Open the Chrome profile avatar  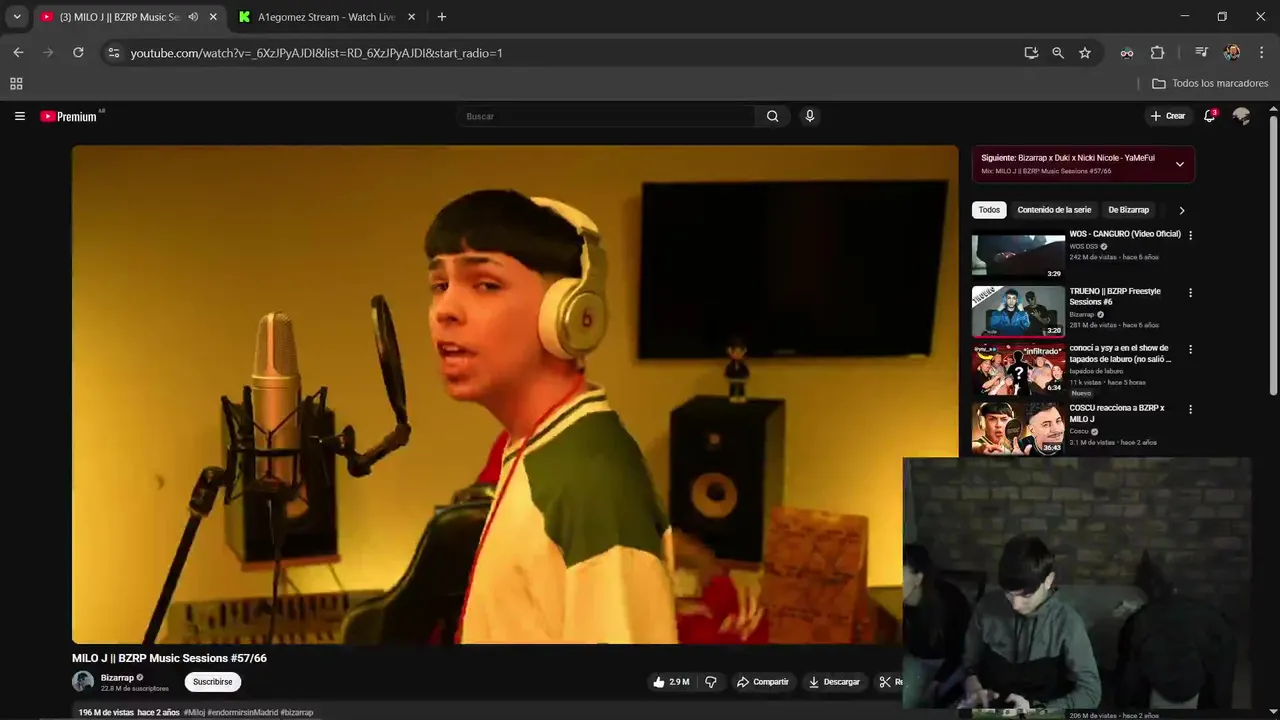coord(1232,53)
